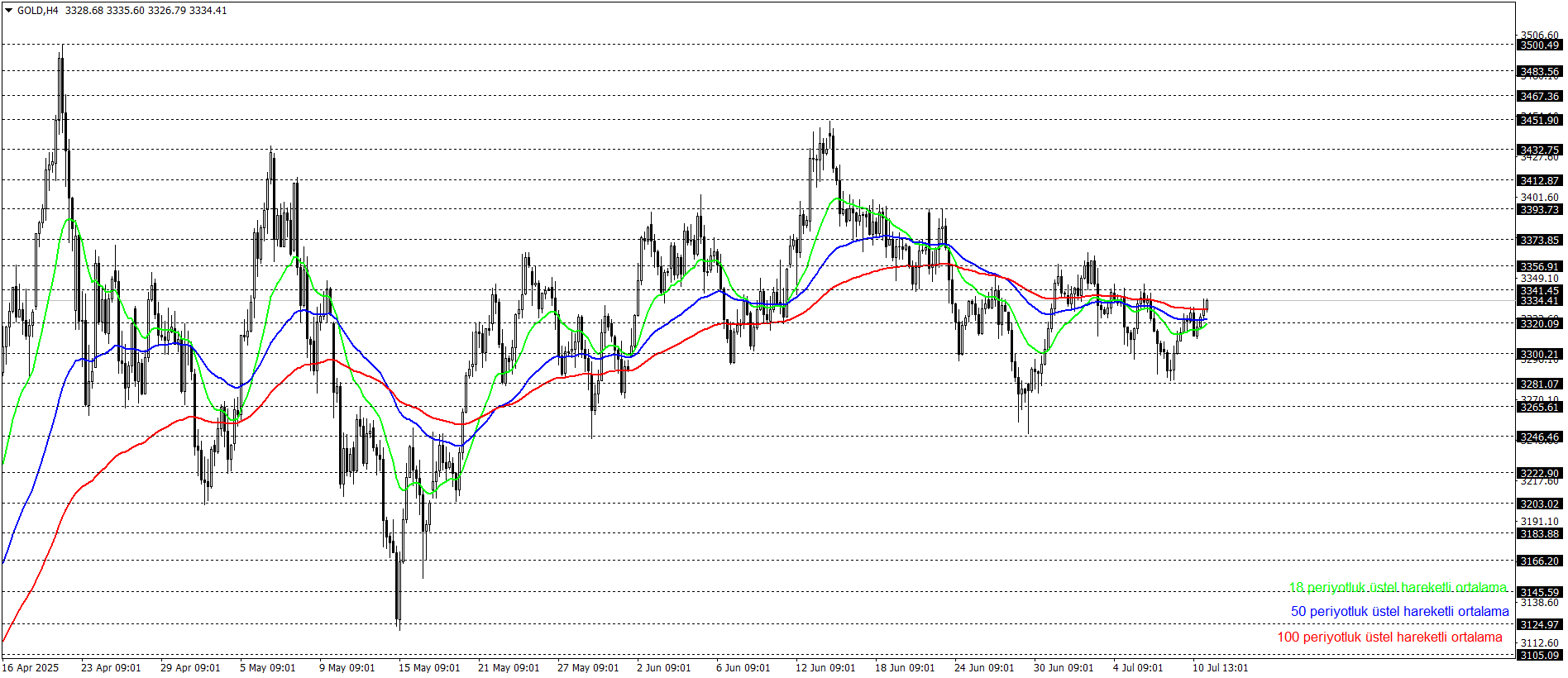Click the 3412.87 price level label

point(1540,181)
